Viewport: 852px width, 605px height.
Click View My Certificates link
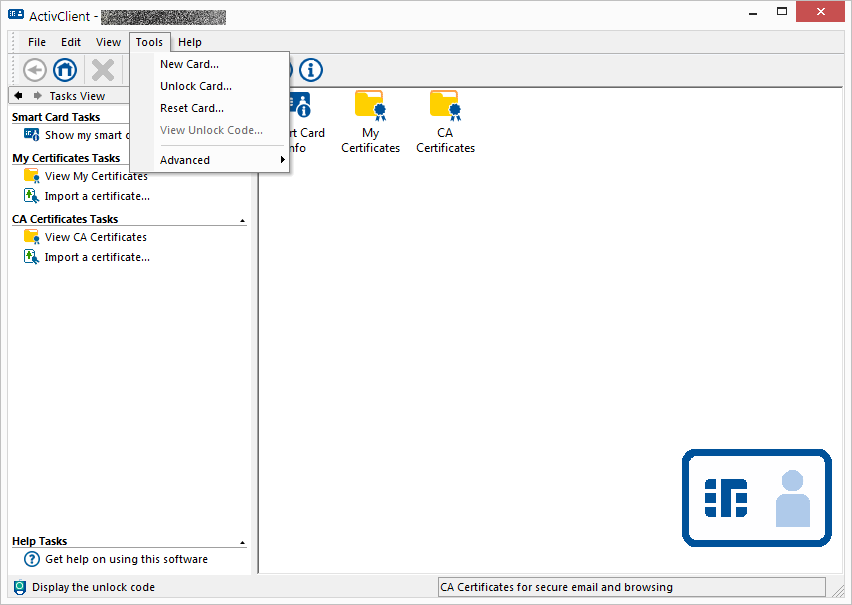tap(96, 176)
